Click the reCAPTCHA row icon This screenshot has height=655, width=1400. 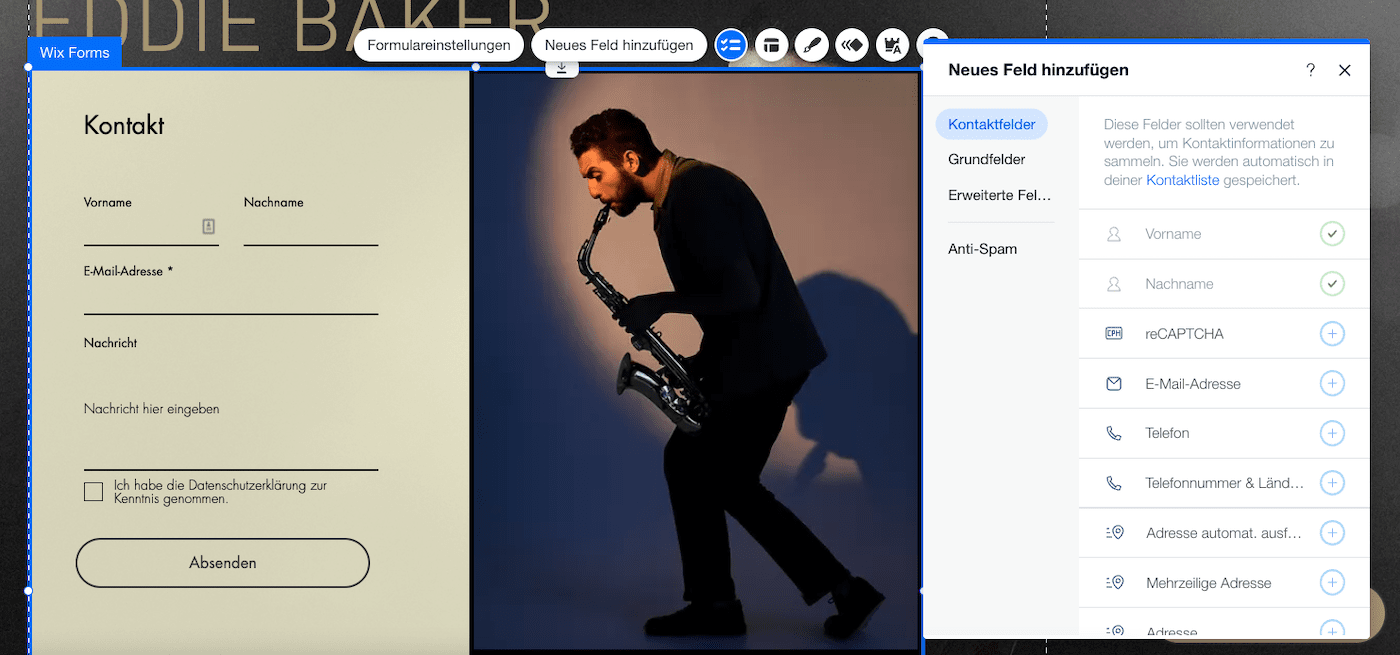pos(1114,334)
